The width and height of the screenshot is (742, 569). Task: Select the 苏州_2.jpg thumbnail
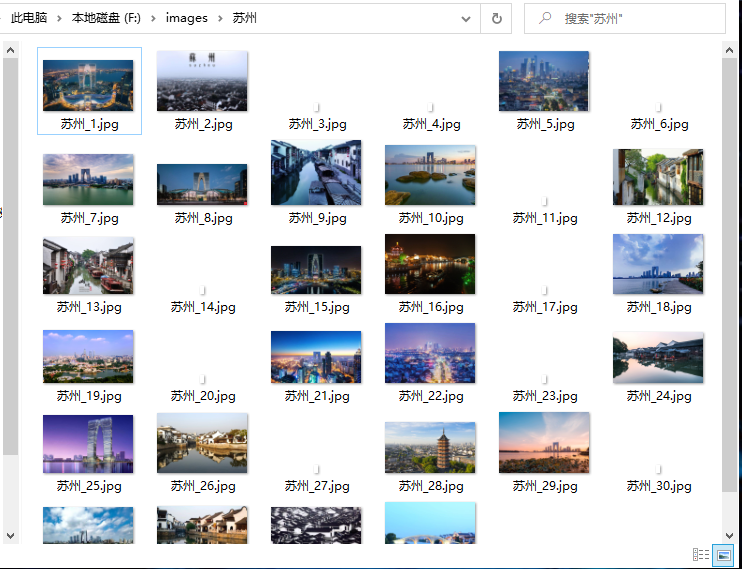coord(202,81)
